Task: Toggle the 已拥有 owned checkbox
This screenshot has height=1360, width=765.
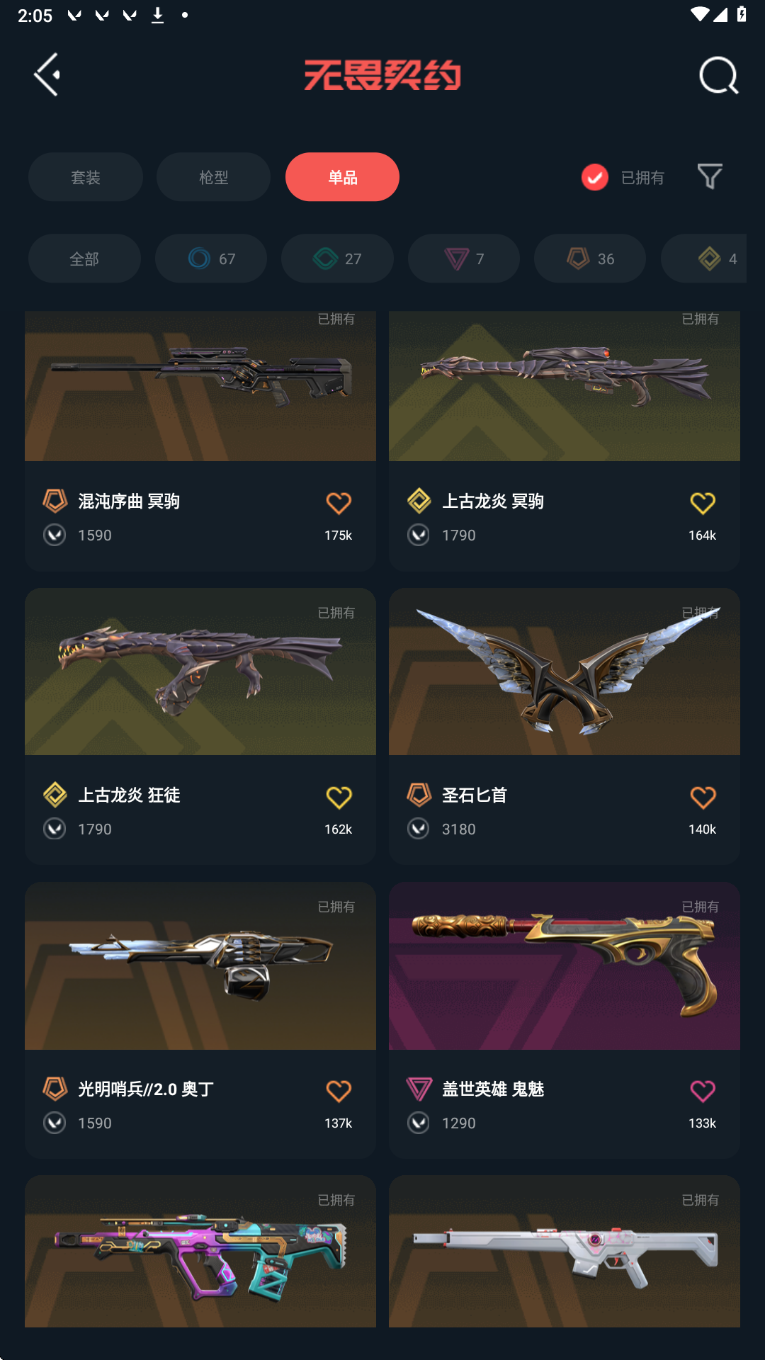Action: point(595,177)
